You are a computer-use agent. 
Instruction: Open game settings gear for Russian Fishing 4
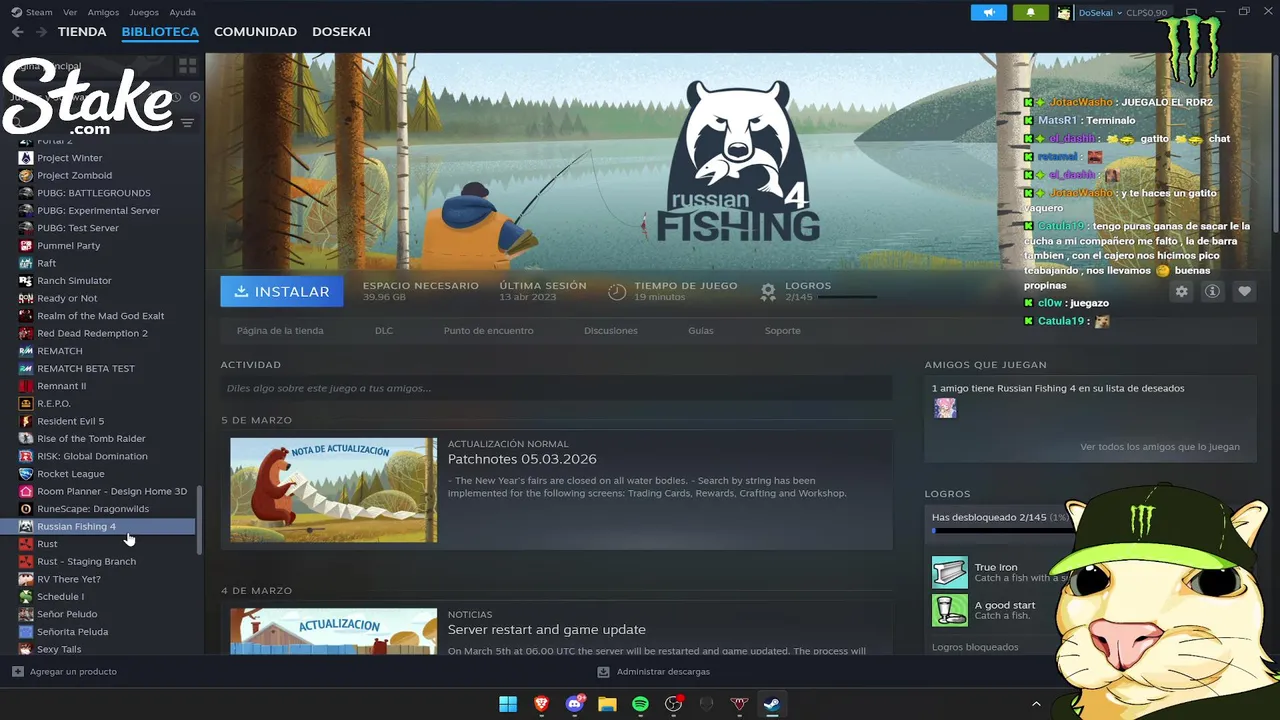pos(1182,291)
